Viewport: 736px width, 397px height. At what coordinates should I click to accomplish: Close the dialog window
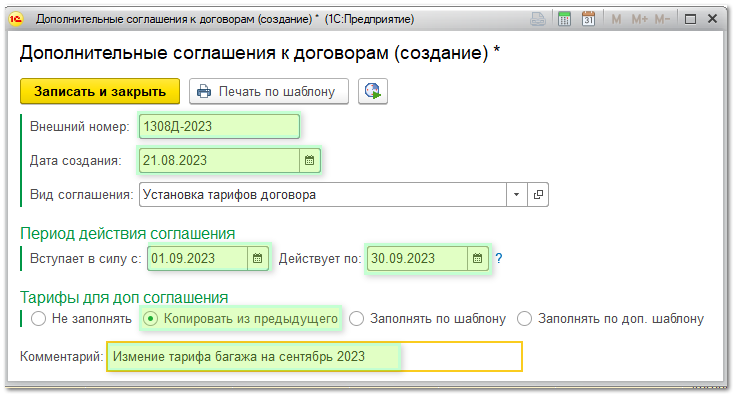pos(712,19)
